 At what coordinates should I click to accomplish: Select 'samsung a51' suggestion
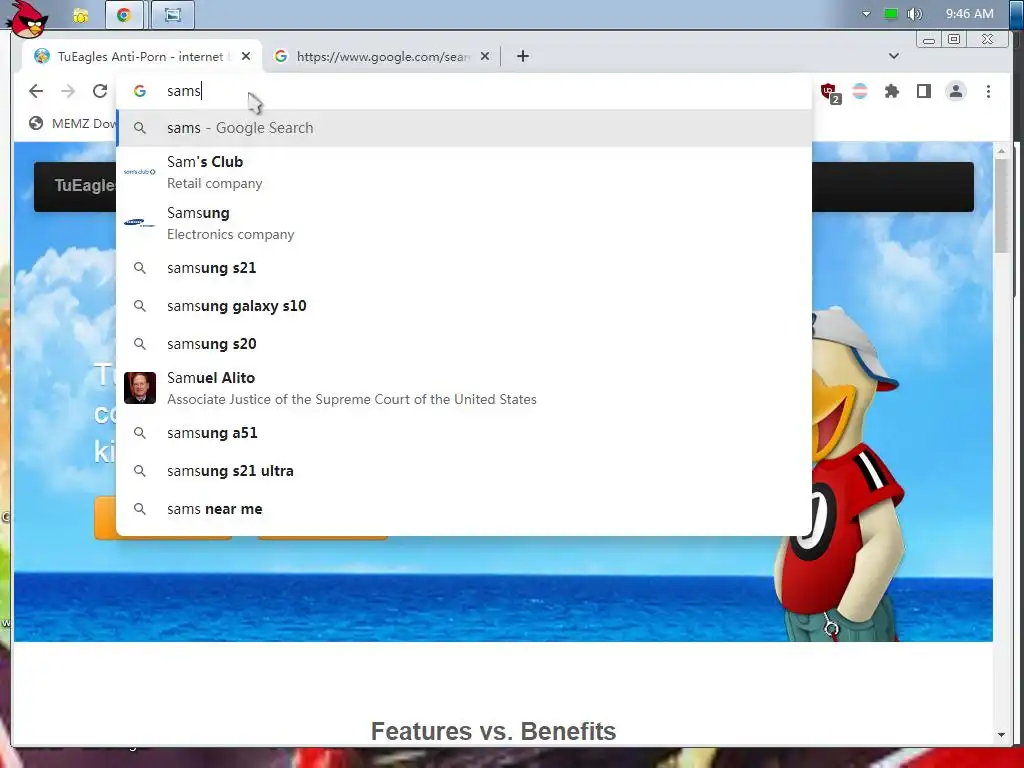tap(464, 433)
